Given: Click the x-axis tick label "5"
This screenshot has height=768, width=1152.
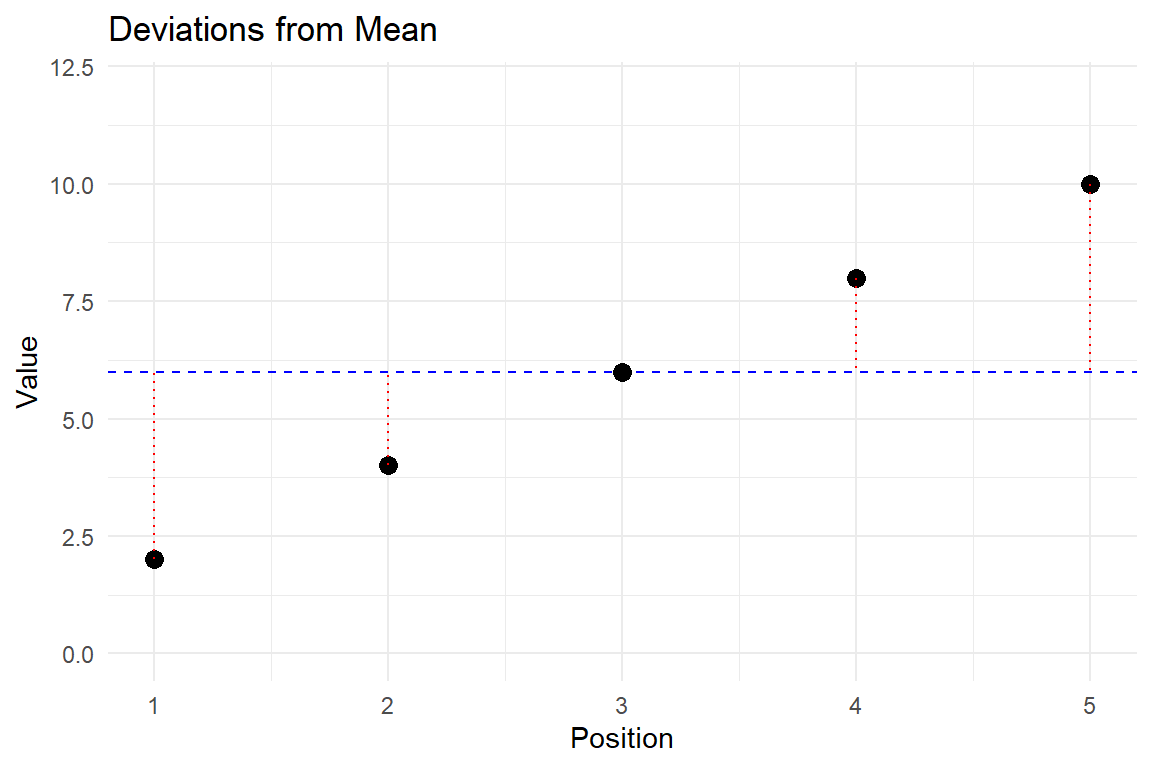Looking at the screenshot, I should click(x=1090, y=705).
